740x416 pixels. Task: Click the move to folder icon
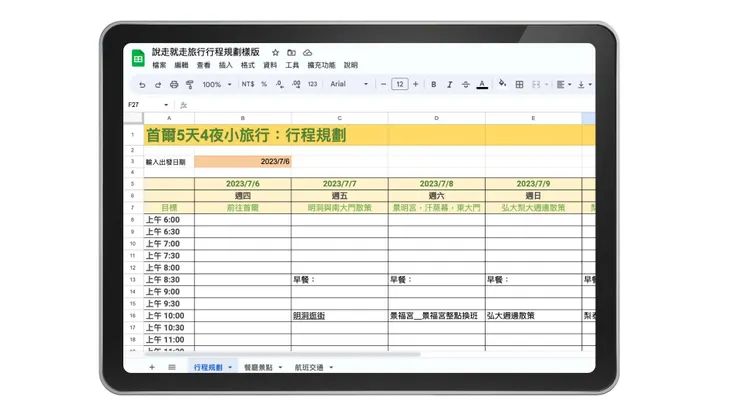[291, 52]
